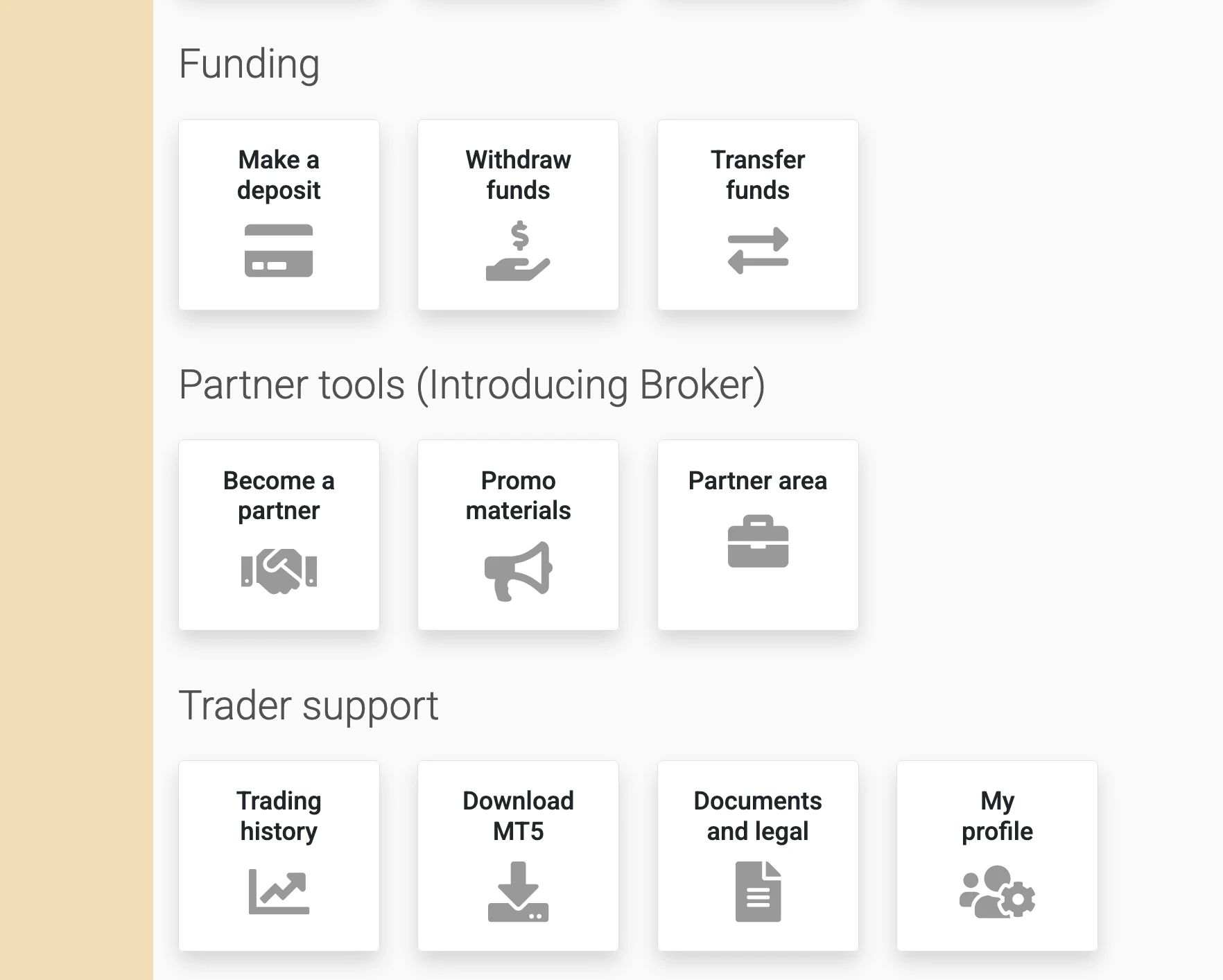The height and width of the screenshot is (980, 1223).
Task: Click the transfer arrows icon
Action: (x=758, y=250)
